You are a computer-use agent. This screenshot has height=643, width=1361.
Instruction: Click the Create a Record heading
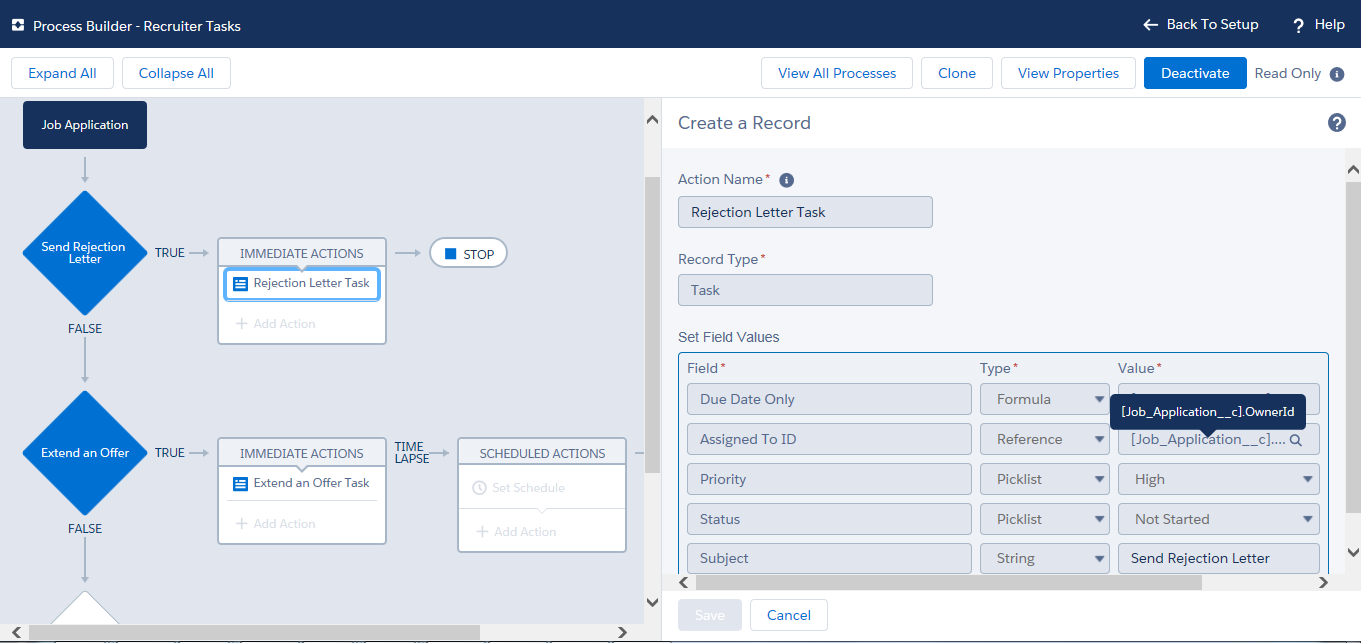click(x=744, y=123)
